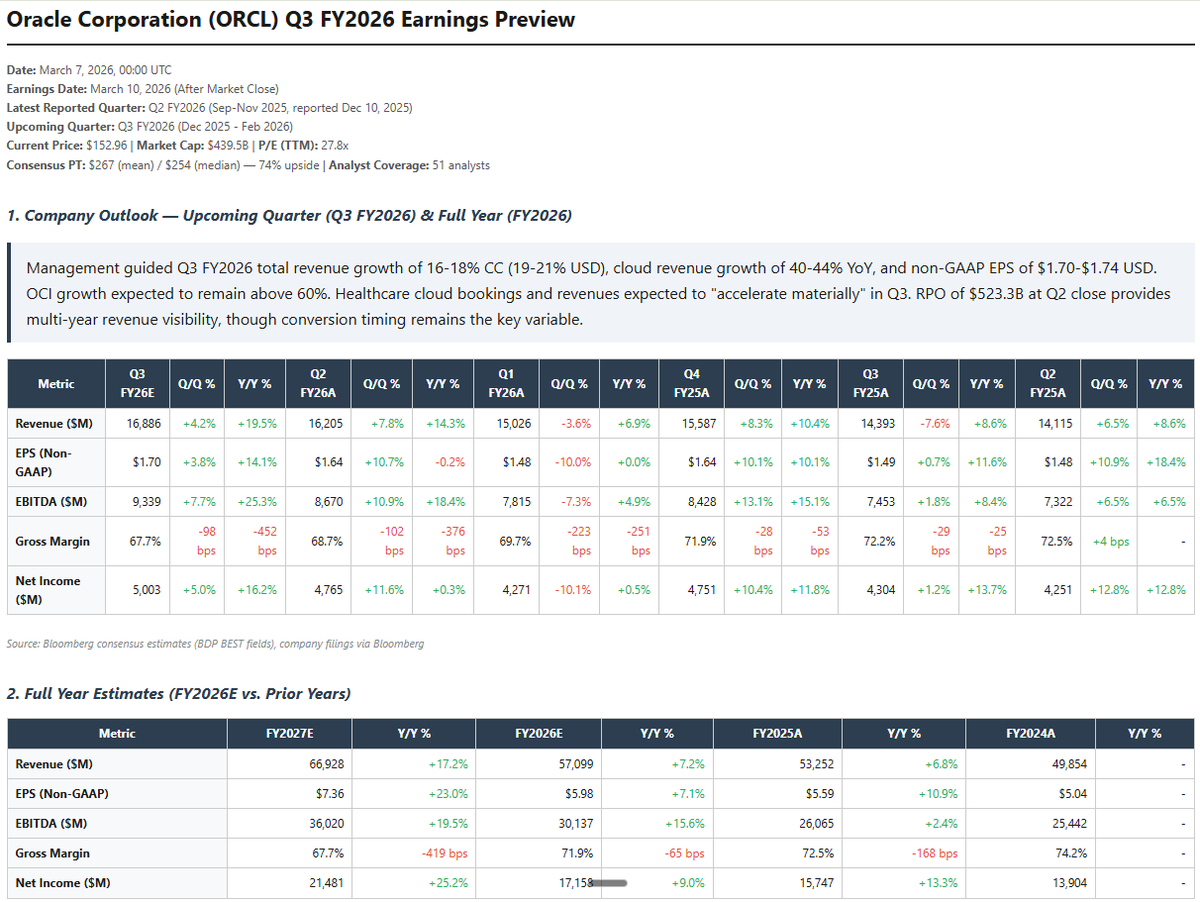Image resolution: width=1200 pixels, height=902 pixels.
Task: Click the Net Income value 4,251
Action: point(1058,590)
